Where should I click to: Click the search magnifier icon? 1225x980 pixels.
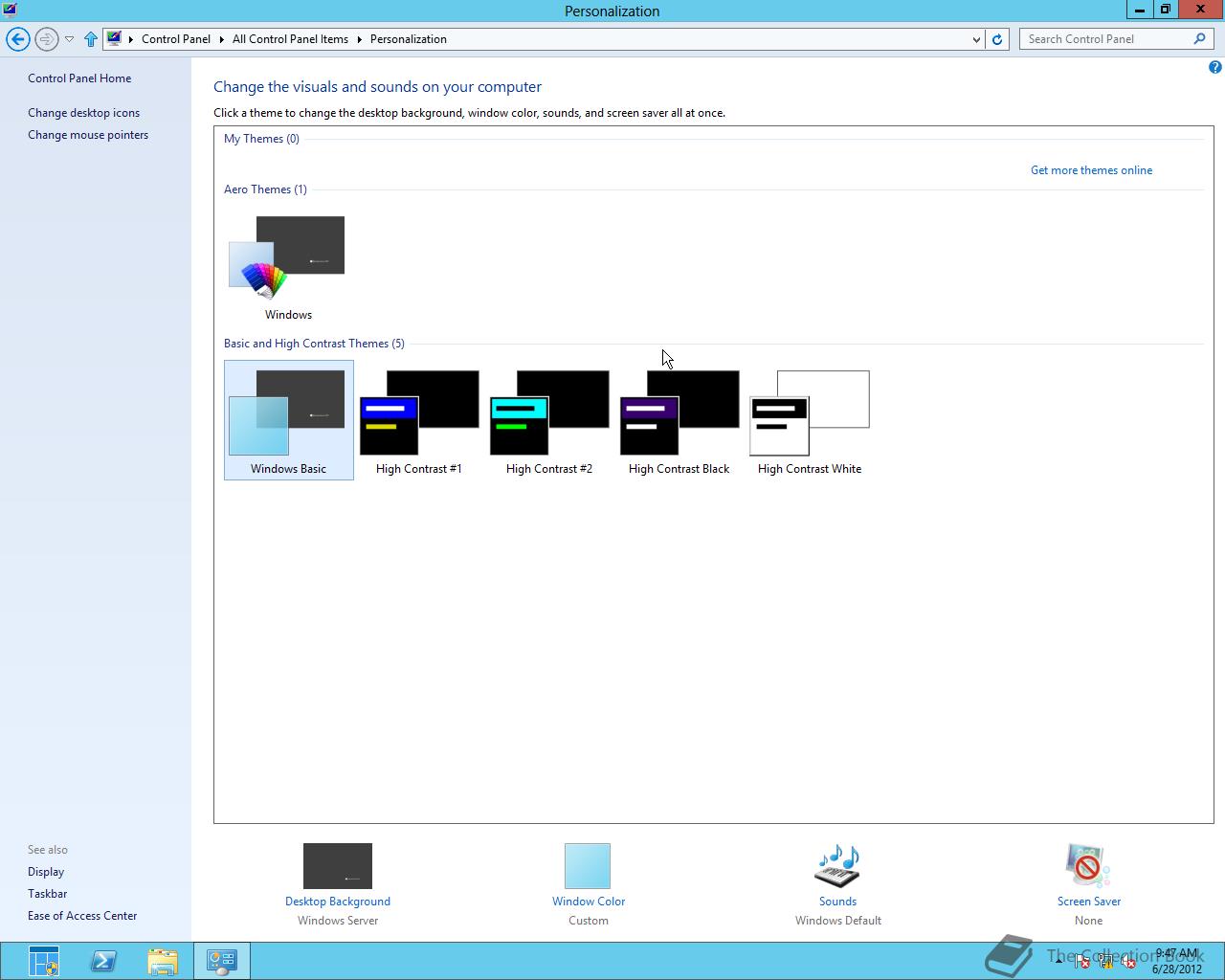click(1199, 39)
